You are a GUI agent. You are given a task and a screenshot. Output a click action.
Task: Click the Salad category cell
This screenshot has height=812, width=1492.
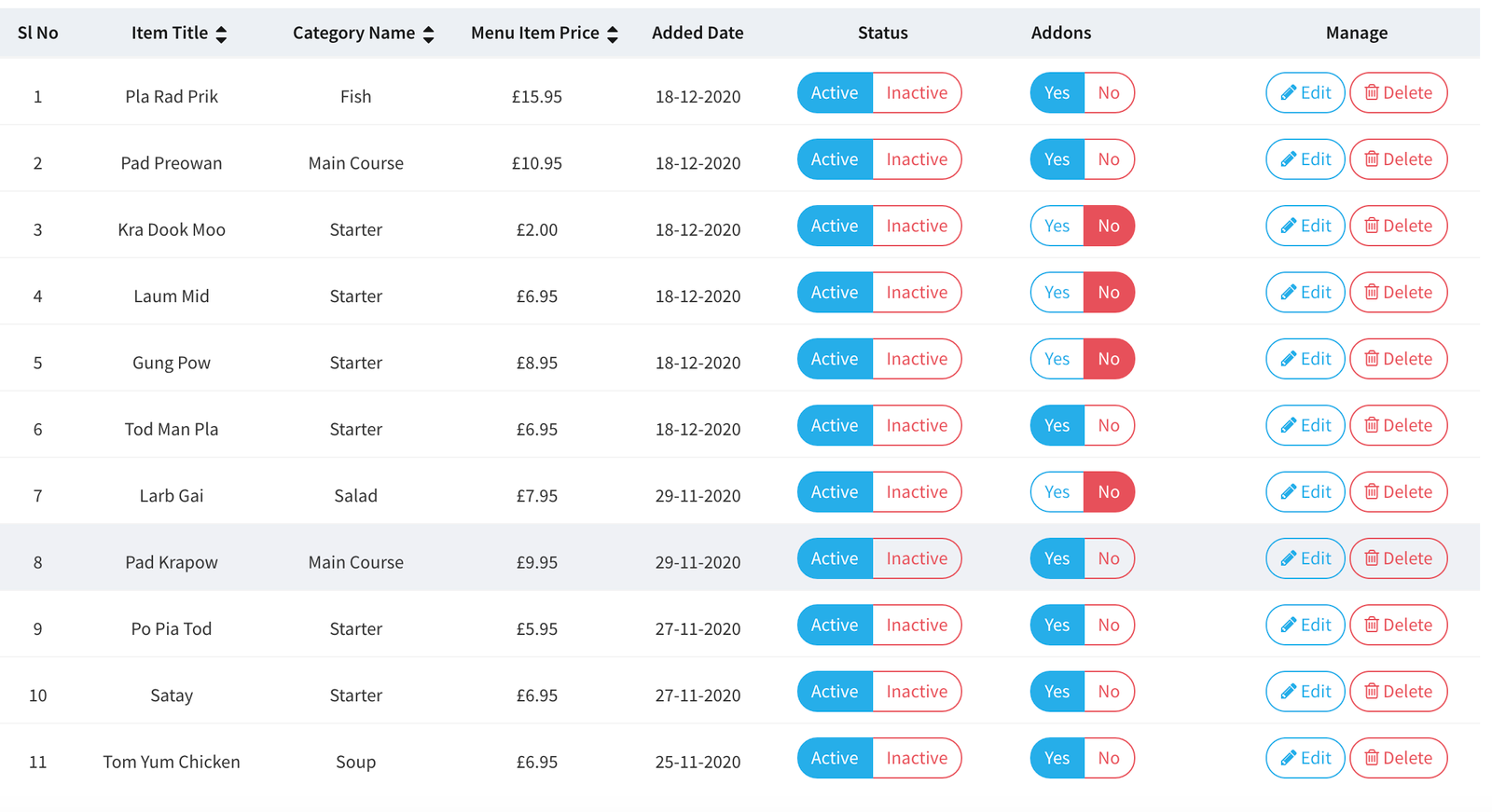(x=355, y=495)
